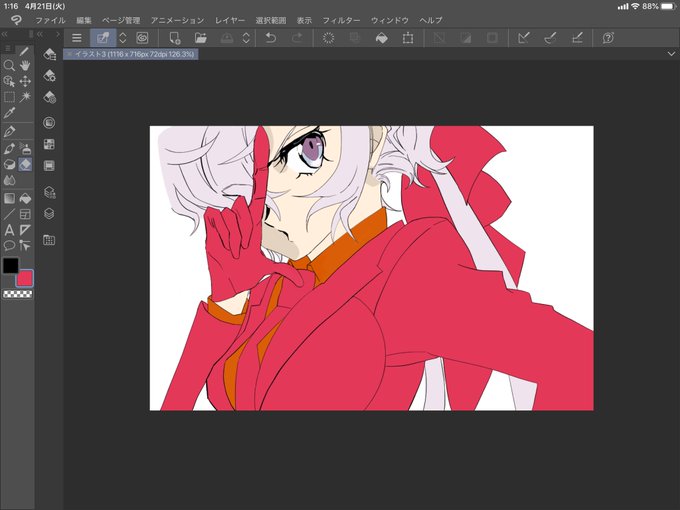Open the 選択範囲 (Selection) menu

coord(271,20)
